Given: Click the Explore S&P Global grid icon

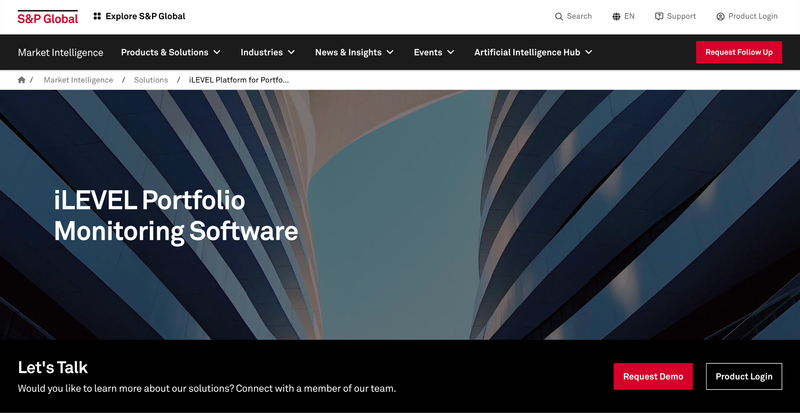Looking at the screenshot, I should pyautogui.click(x=97, y=16).
